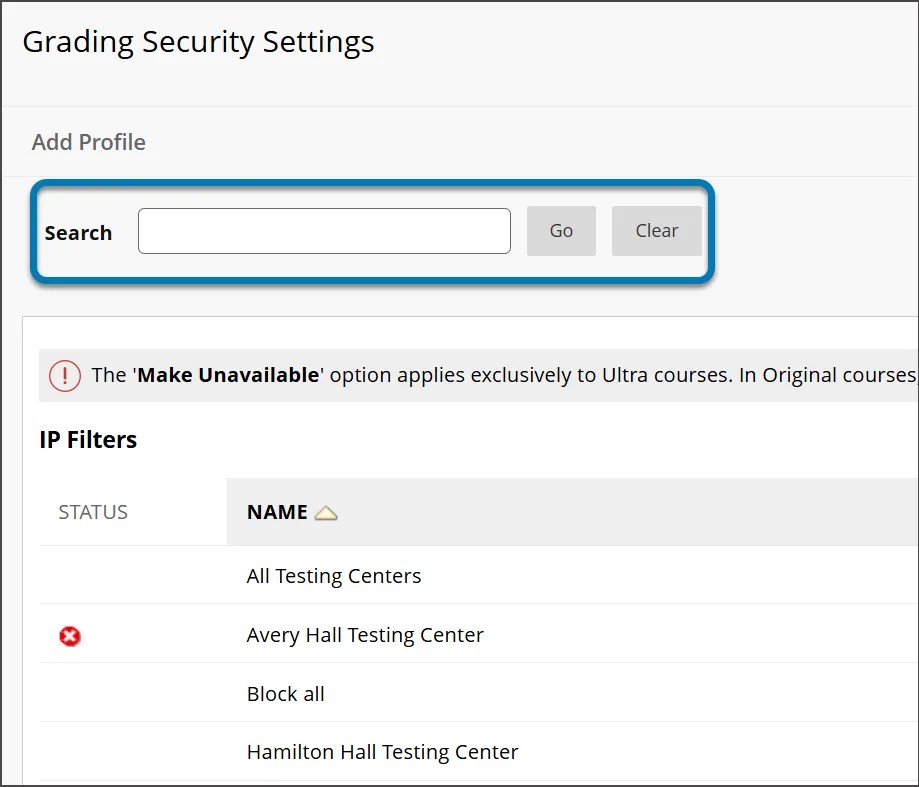The width and height of the screenshot is (919, 787).
Task: Click the warning exclamation icon in the notice banner
Action: (65, 375)
